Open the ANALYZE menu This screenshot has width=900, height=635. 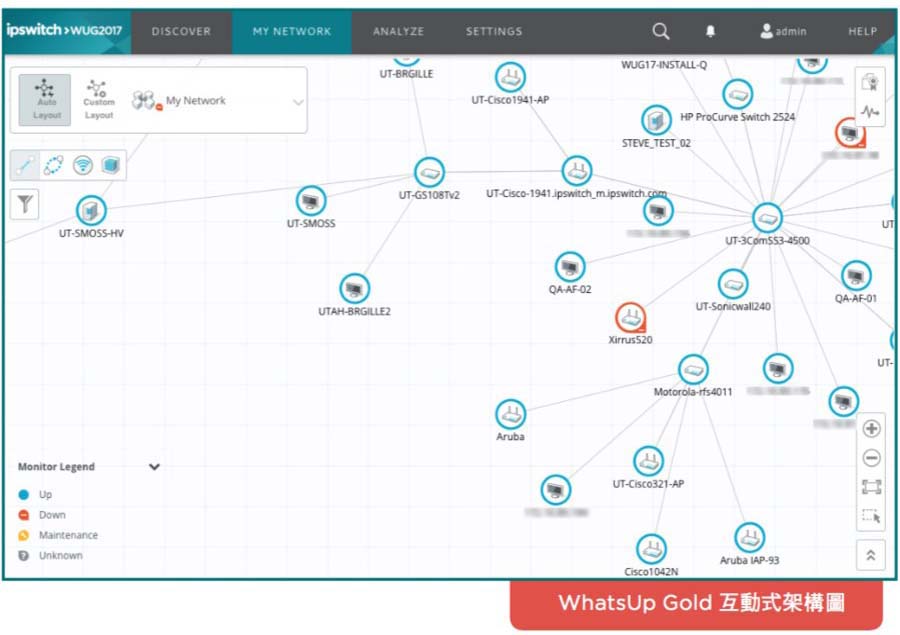pos(398,32)
